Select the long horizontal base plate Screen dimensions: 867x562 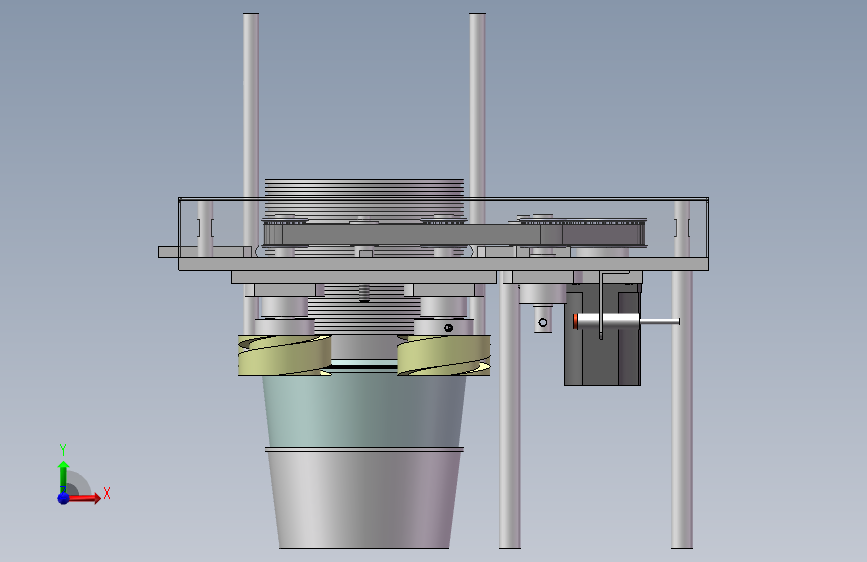pyautogui.click(x=443, y=264)
